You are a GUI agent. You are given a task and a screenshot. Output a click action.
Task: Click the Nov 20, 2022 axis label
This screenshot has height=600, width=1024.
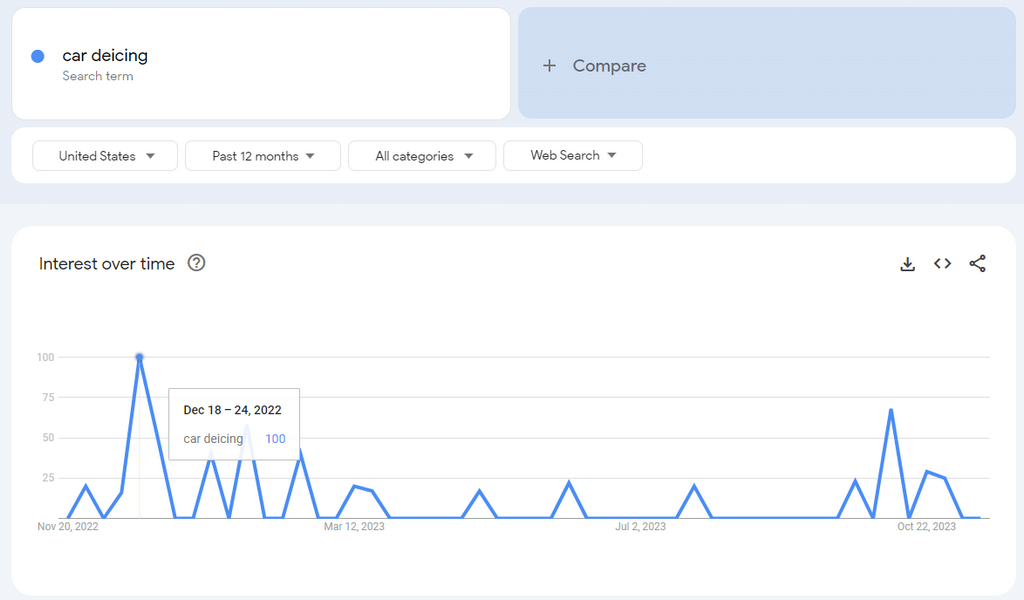[68, 526]
